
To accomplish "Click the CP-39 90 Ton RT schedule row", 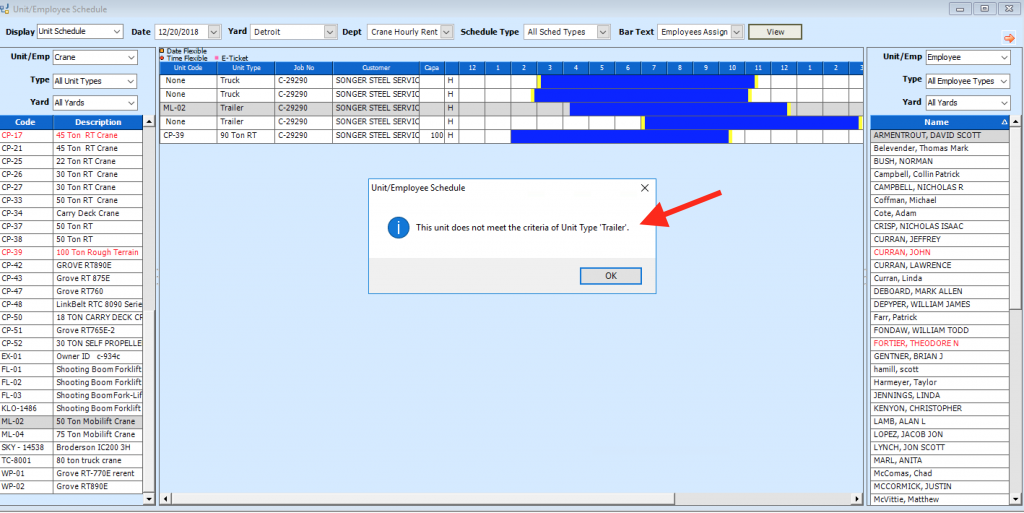I will (511, 136).
